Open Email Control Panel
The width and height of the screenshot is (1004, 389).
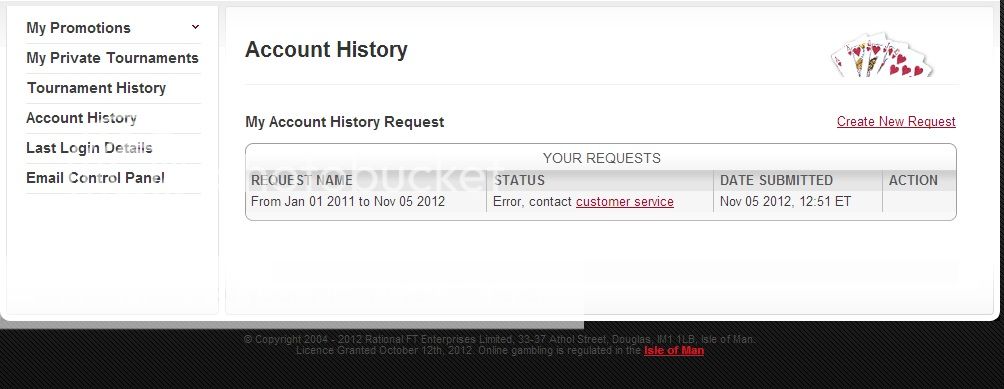[x=95, y=178]
